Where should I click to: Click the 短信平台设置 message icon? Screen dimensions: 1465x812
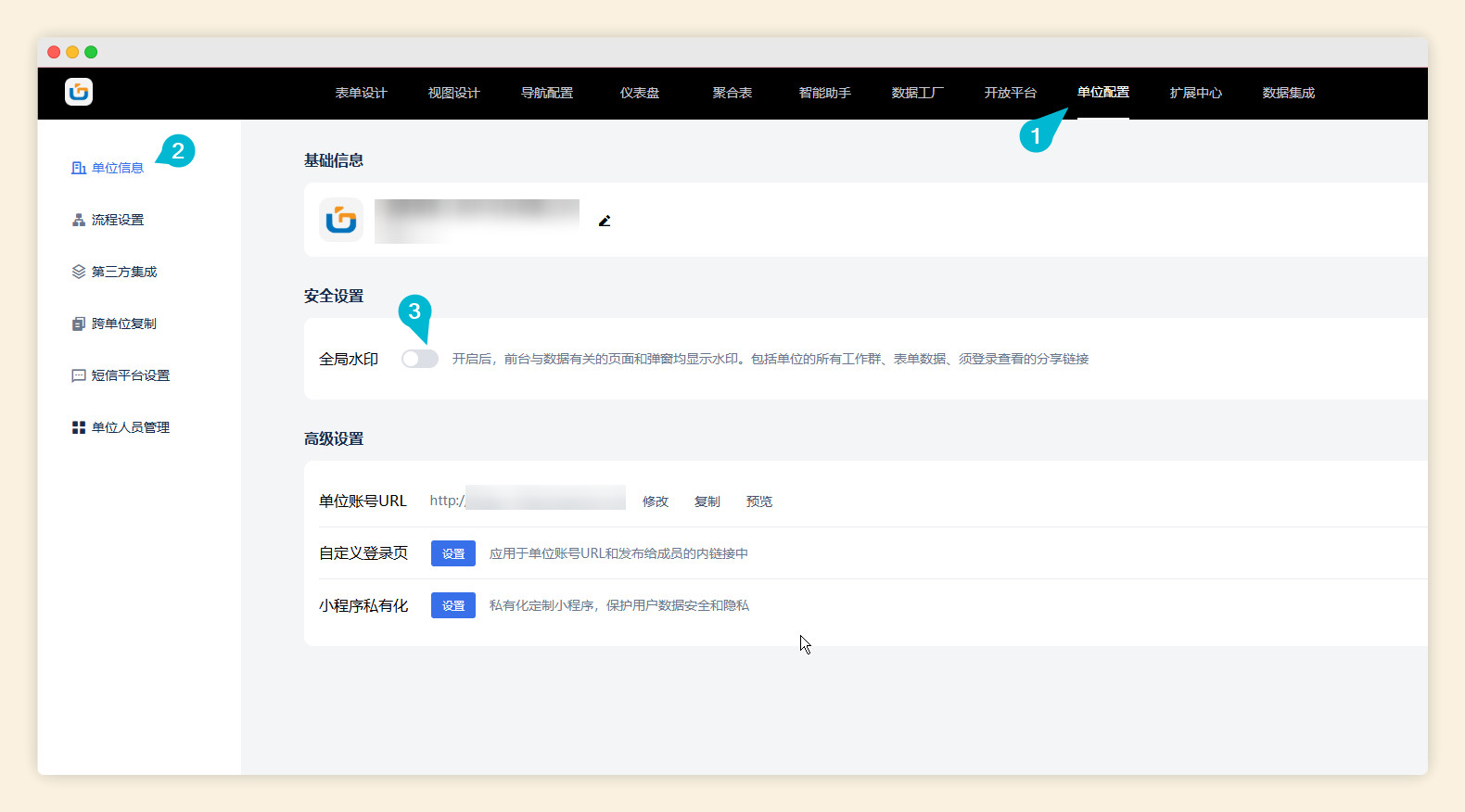point(79,375)
